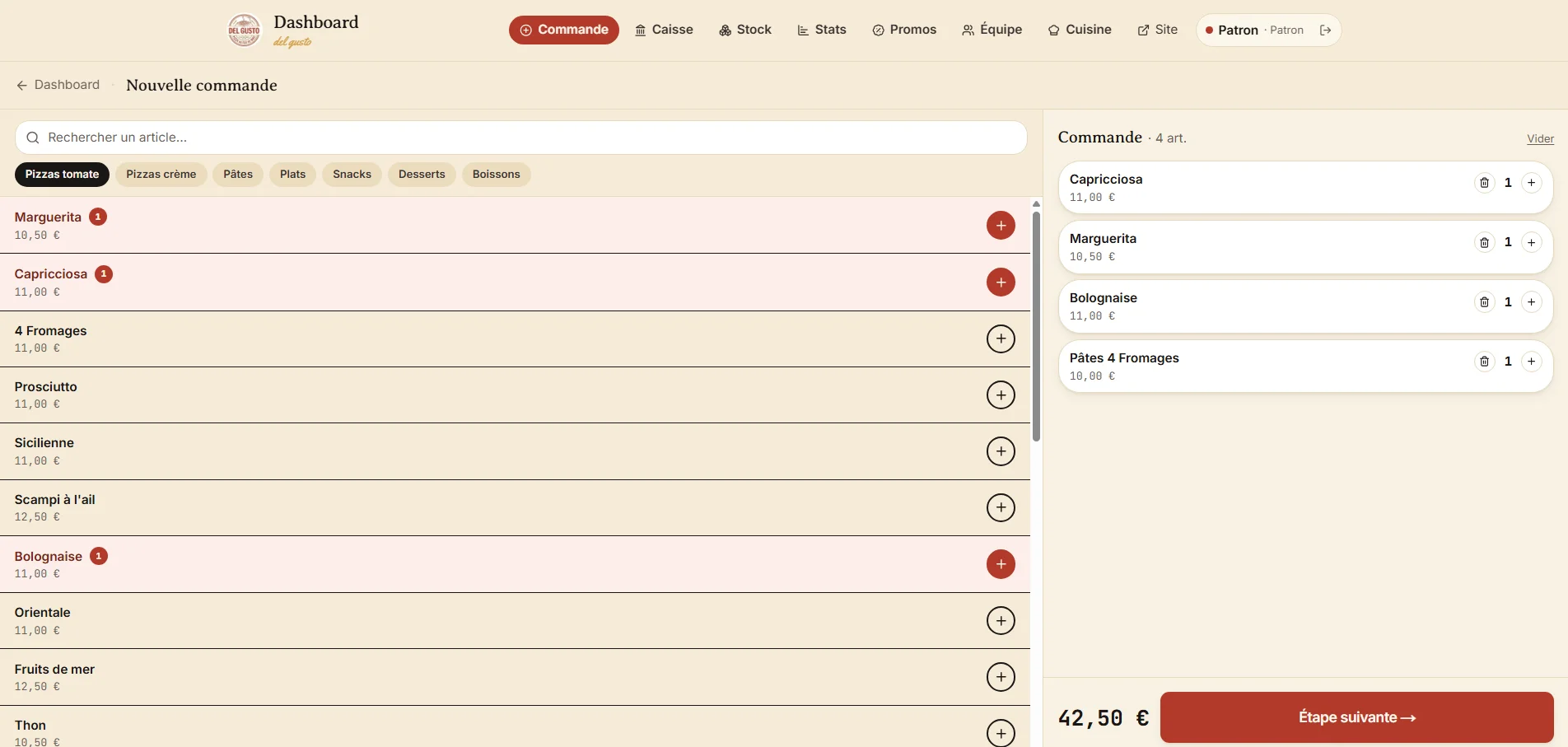Add Scampi à l'ail with plus icon
1568x747 pixels.
click(1001, 507)
